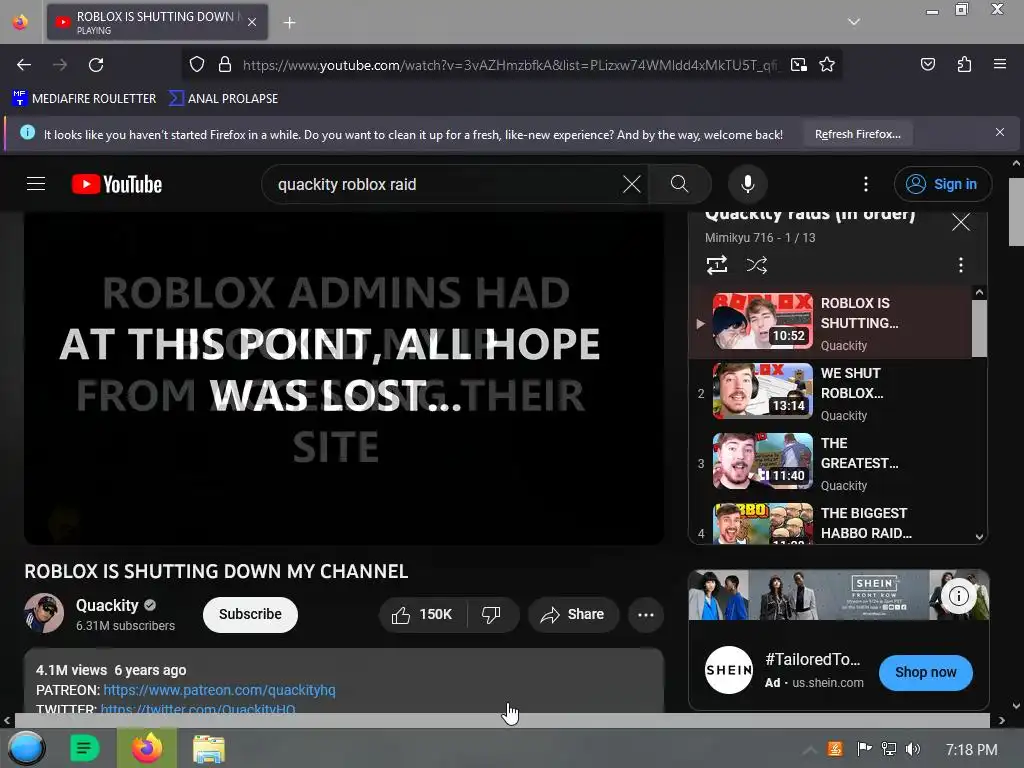Click the padlock site info icon
Image resolution: width=1024 pixels, height=768 pixels.
(225, 65)
